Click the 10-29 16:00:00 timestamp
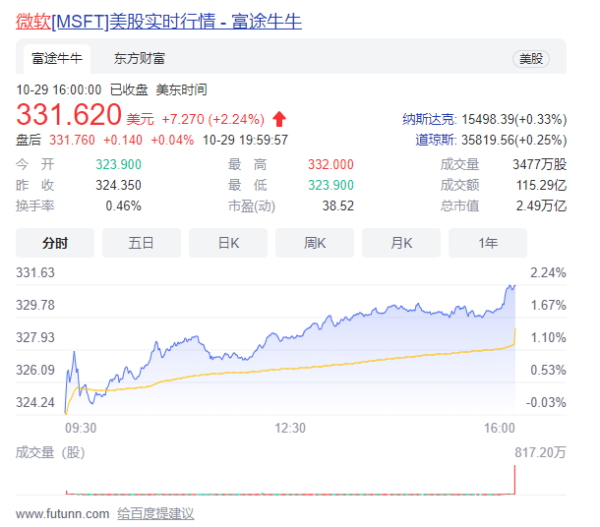600x527 pixels. (59, 90)
